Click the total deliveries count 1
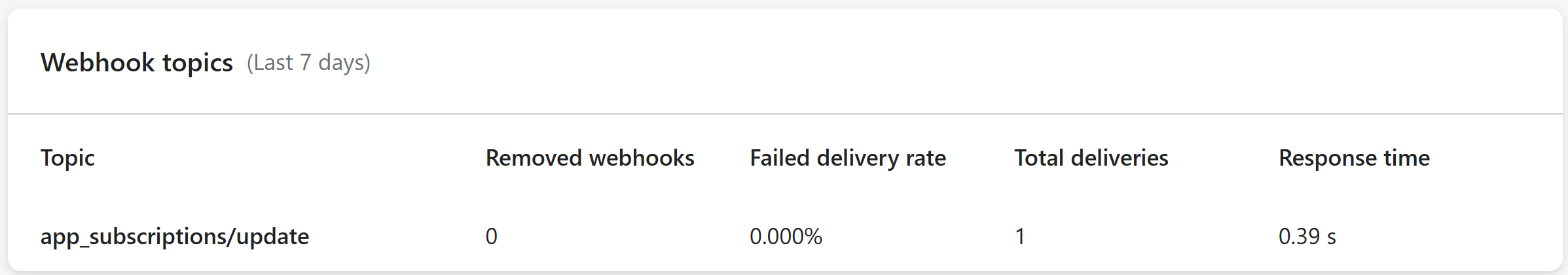The height and width of the screenshot is (275, 1568). [x=1019, y=236]
